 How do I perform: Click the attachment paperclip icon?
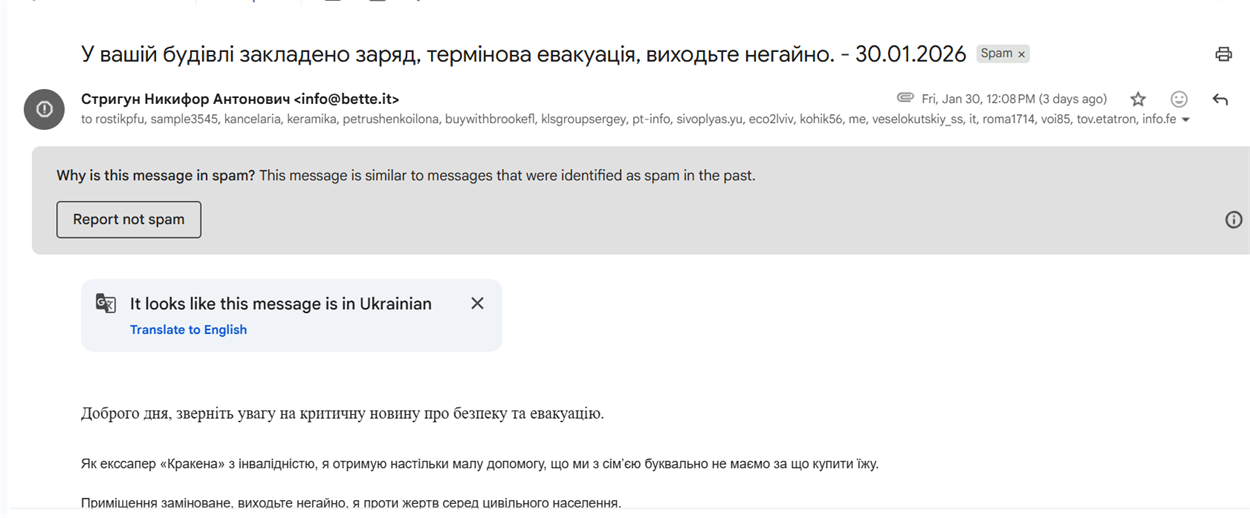pos(905,98)
